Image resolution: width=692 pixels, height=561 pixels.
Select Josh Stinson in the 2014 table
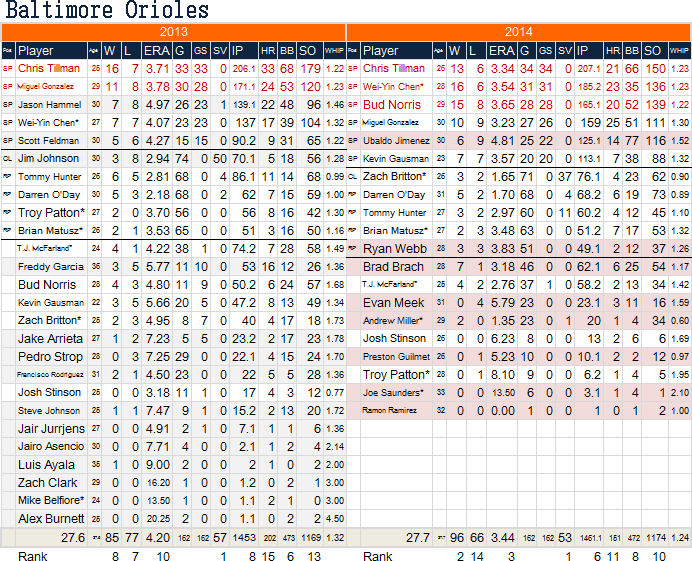[394, 339]
